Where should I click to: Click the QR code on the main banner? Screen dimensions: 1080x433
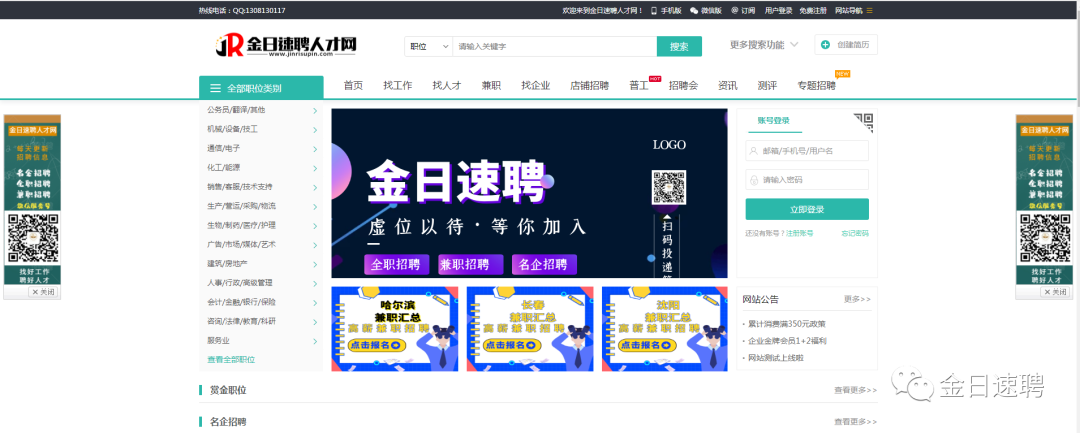pyautogui.click(x=669, y=188)
